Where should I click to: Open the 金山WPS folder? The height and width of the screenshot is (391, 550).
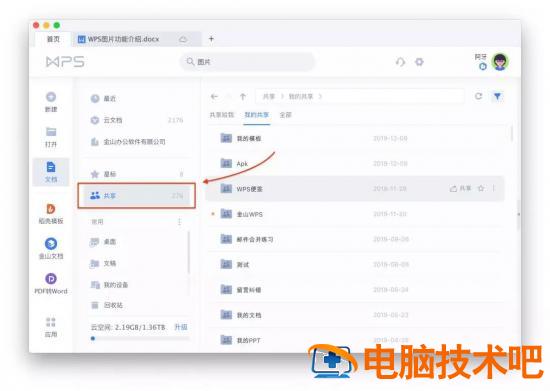[x=356, y=214]
